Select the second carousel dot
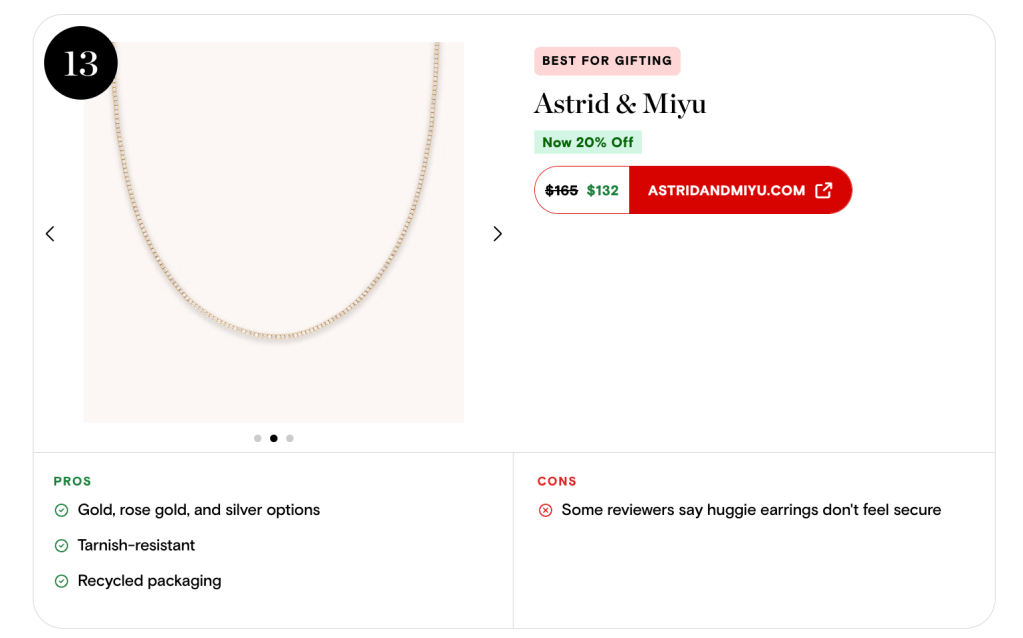The image size is (1023, 638). click(274, 438)
